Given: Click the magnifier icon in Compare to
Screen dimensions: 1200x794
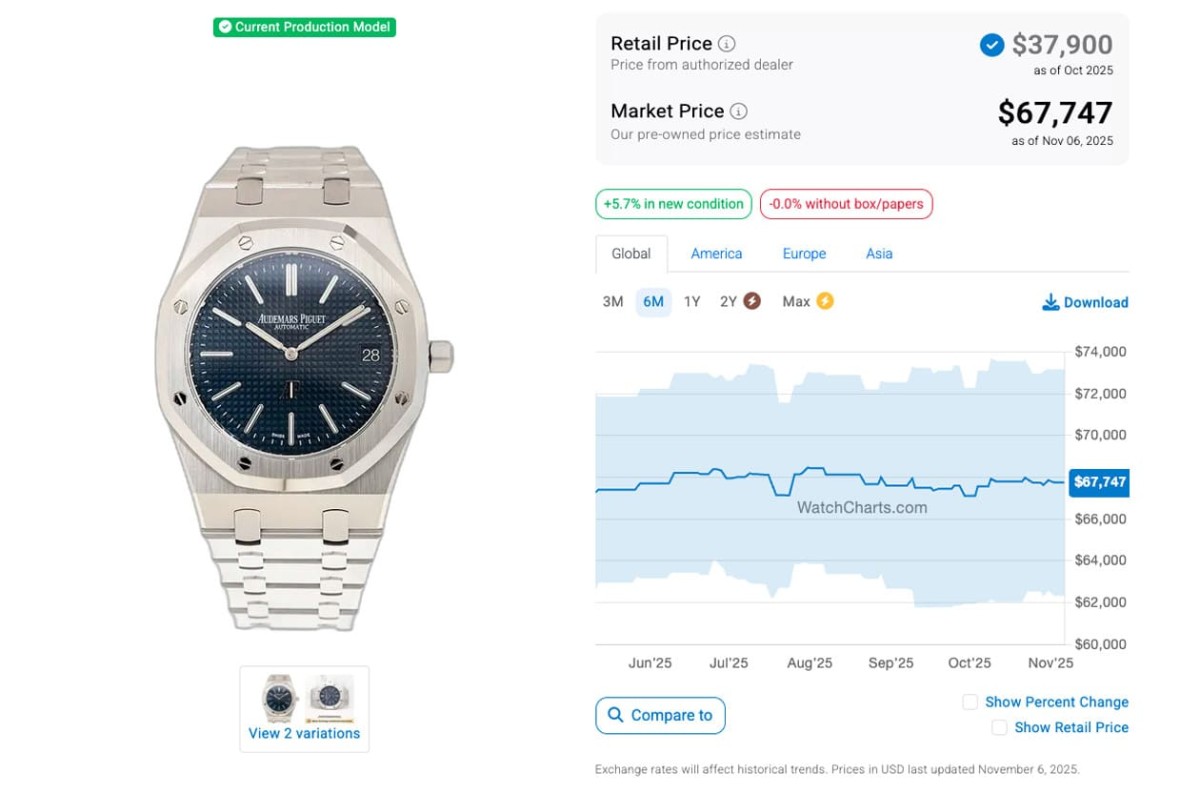Looking at the screenshot, I should tap(615, 716).
